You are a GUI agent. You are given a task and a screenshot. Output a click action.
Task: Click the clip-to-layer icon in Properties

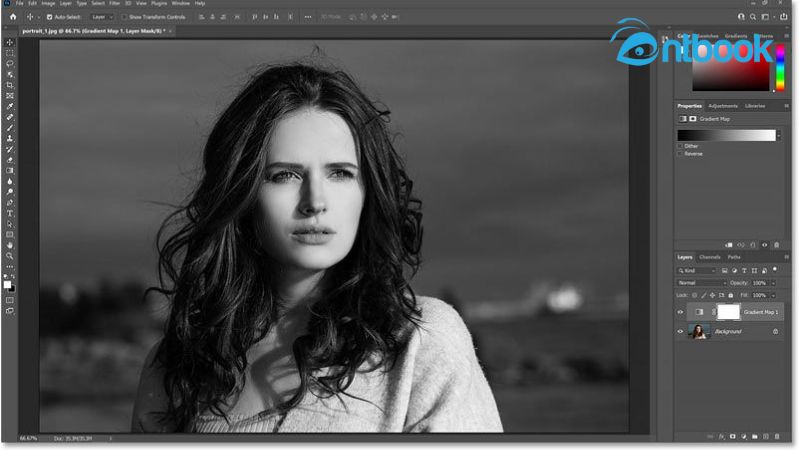[x=729, y=245]
